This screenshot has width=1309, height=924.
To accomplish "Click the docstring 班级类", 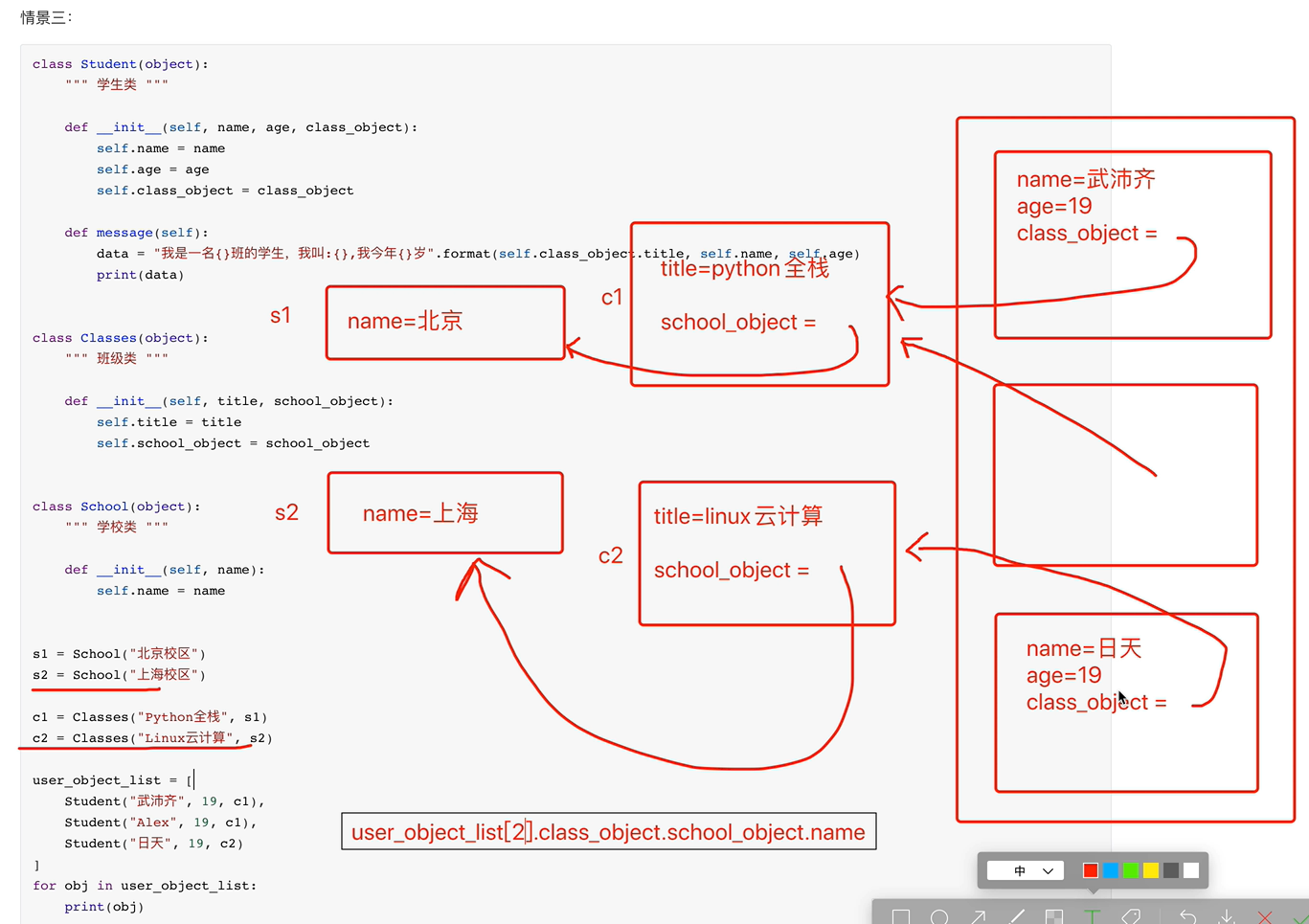I will [x=117, y=359].
